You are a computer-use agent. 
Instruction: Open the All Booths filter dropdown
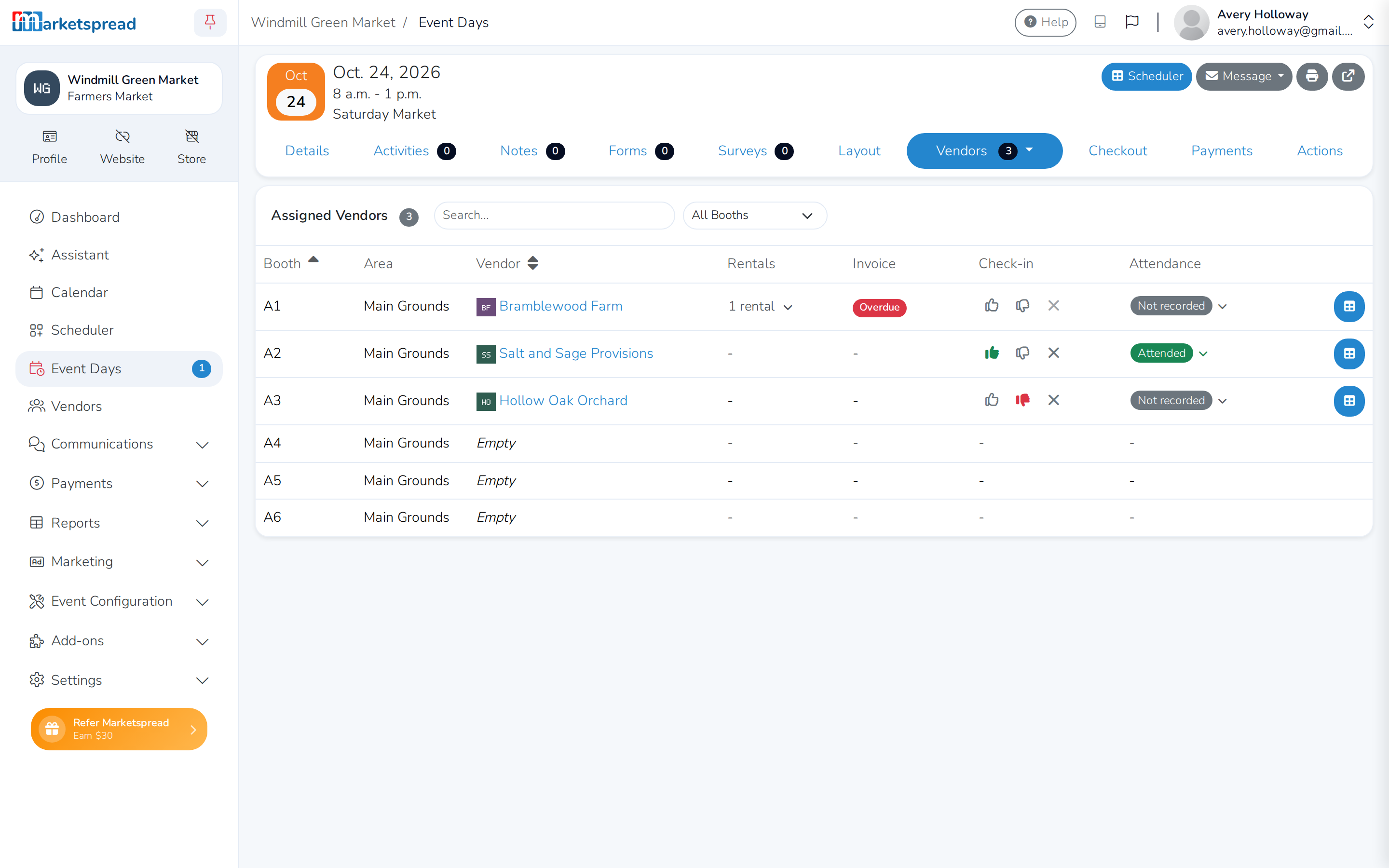click(755, 215)
